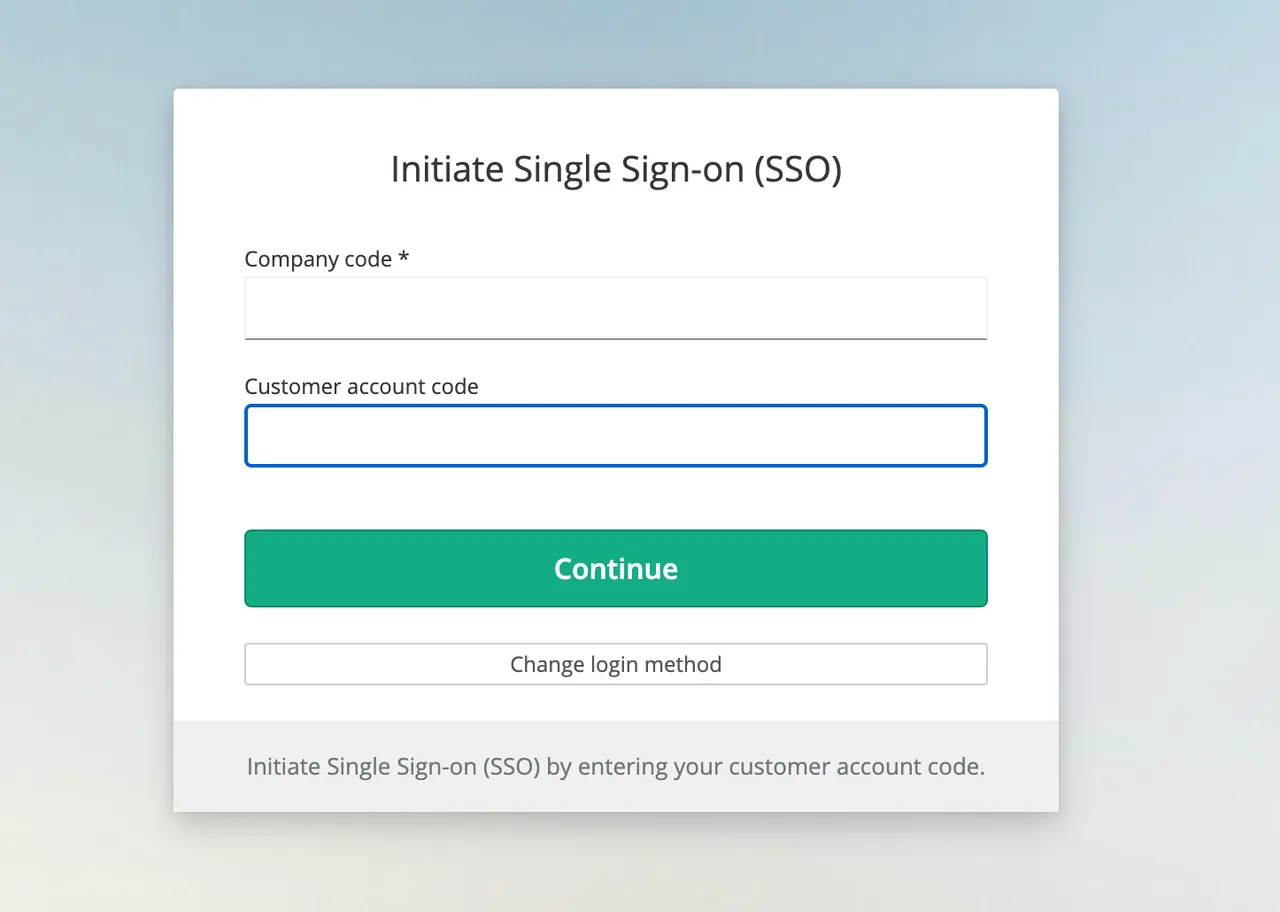The width and height of the screenshot is (1280, 912).
Task: Click the required asterisk next to Company code
Action: pos(403,258)
